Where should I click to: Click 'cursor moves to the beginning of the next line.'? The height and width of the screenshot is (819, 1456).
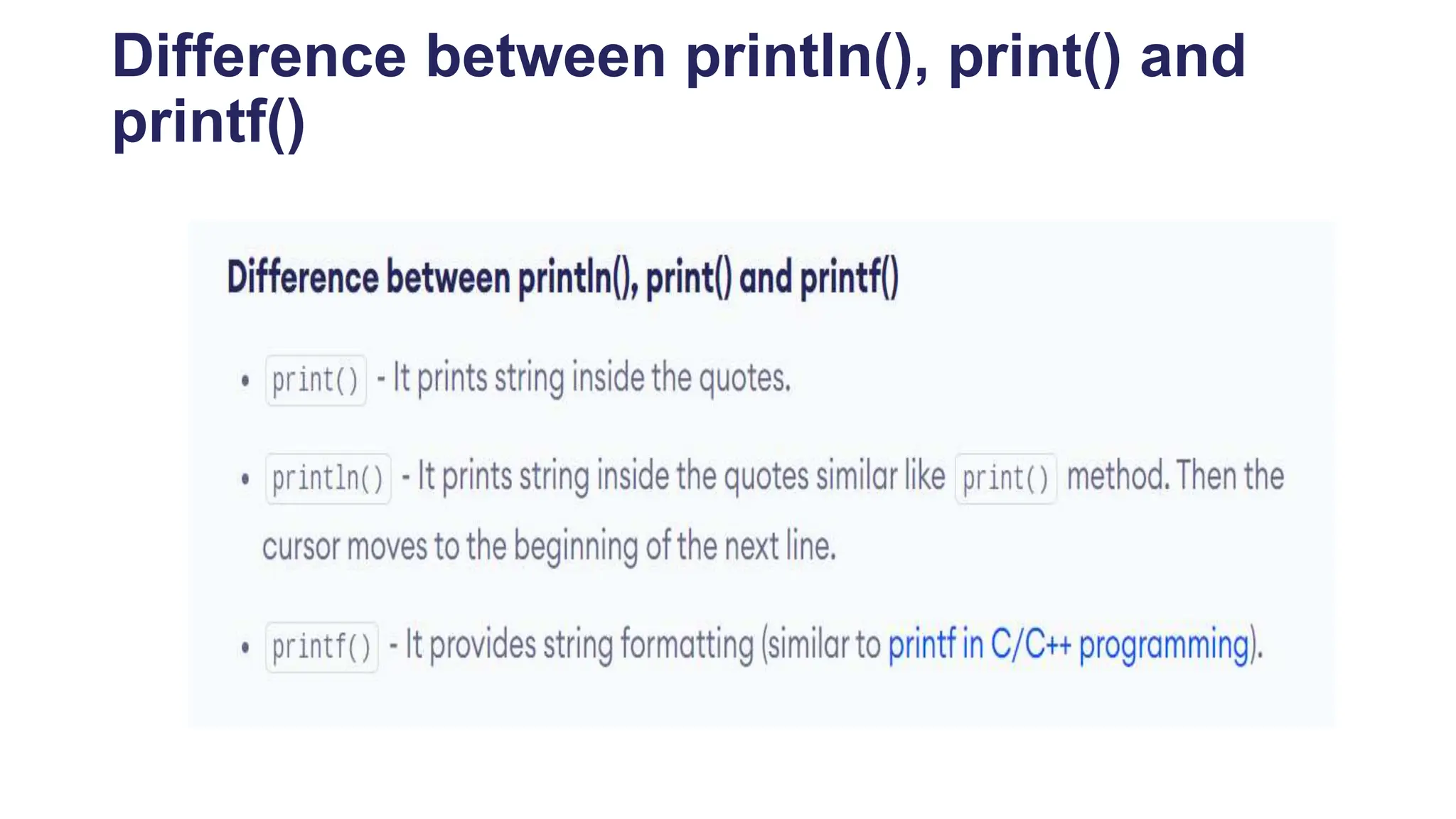pos(549,547)
